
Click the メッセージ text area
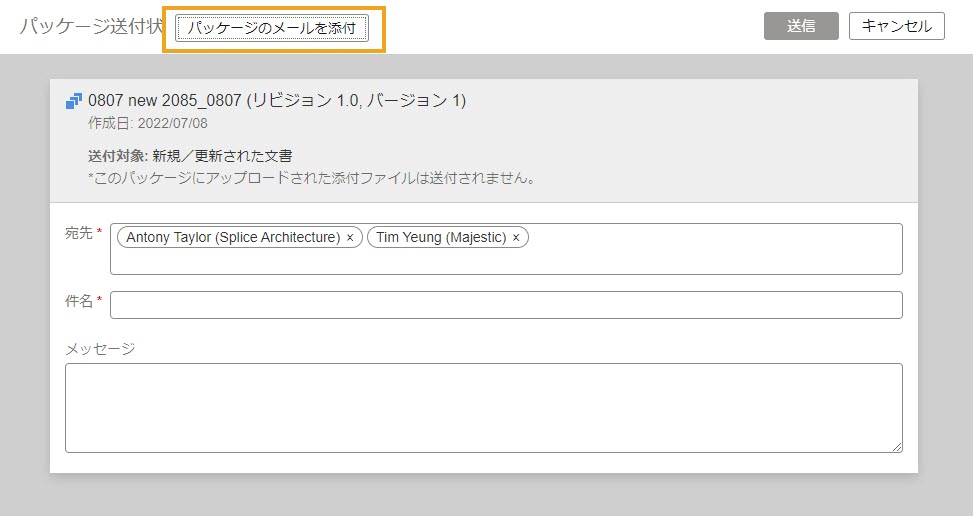tap(484, 407)
